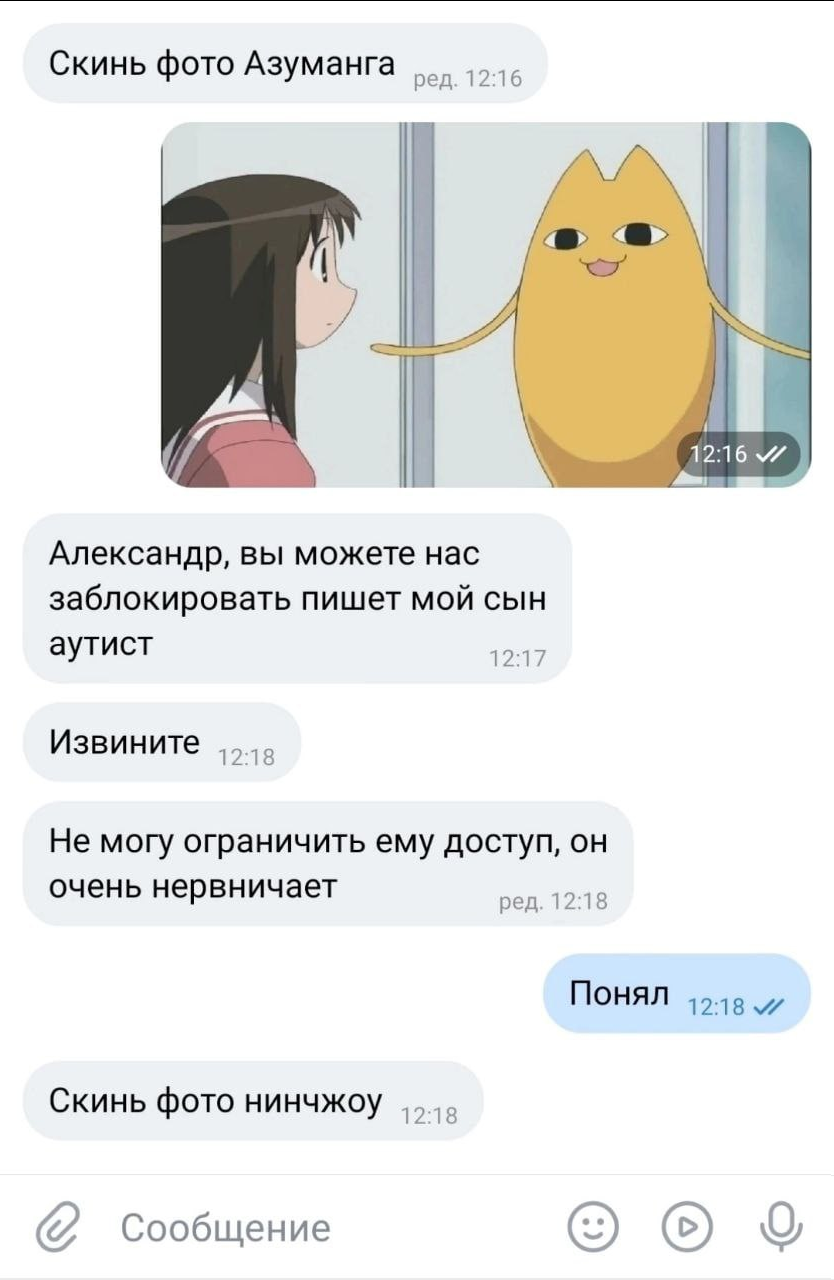Viewport: 834px width, 1280px height.
Task: Tap the message starting with 'Александр, вы можете'
Action: (297, 598)
